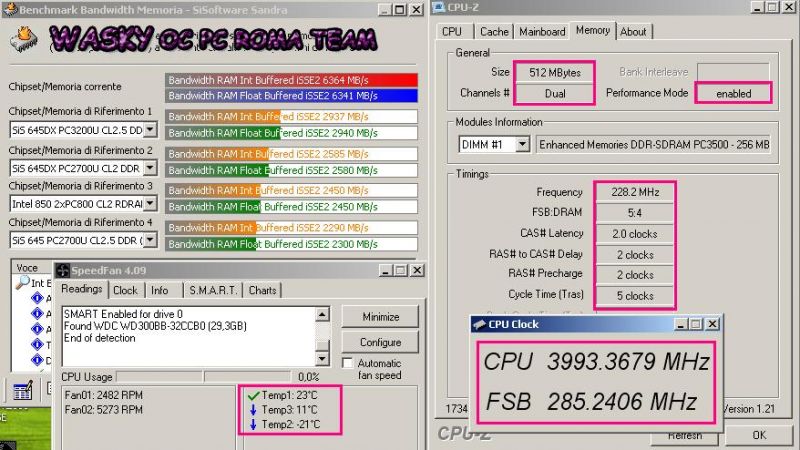
Task: Click the CAS# Latency 2.0 clocks value
Action: [635, 234]
